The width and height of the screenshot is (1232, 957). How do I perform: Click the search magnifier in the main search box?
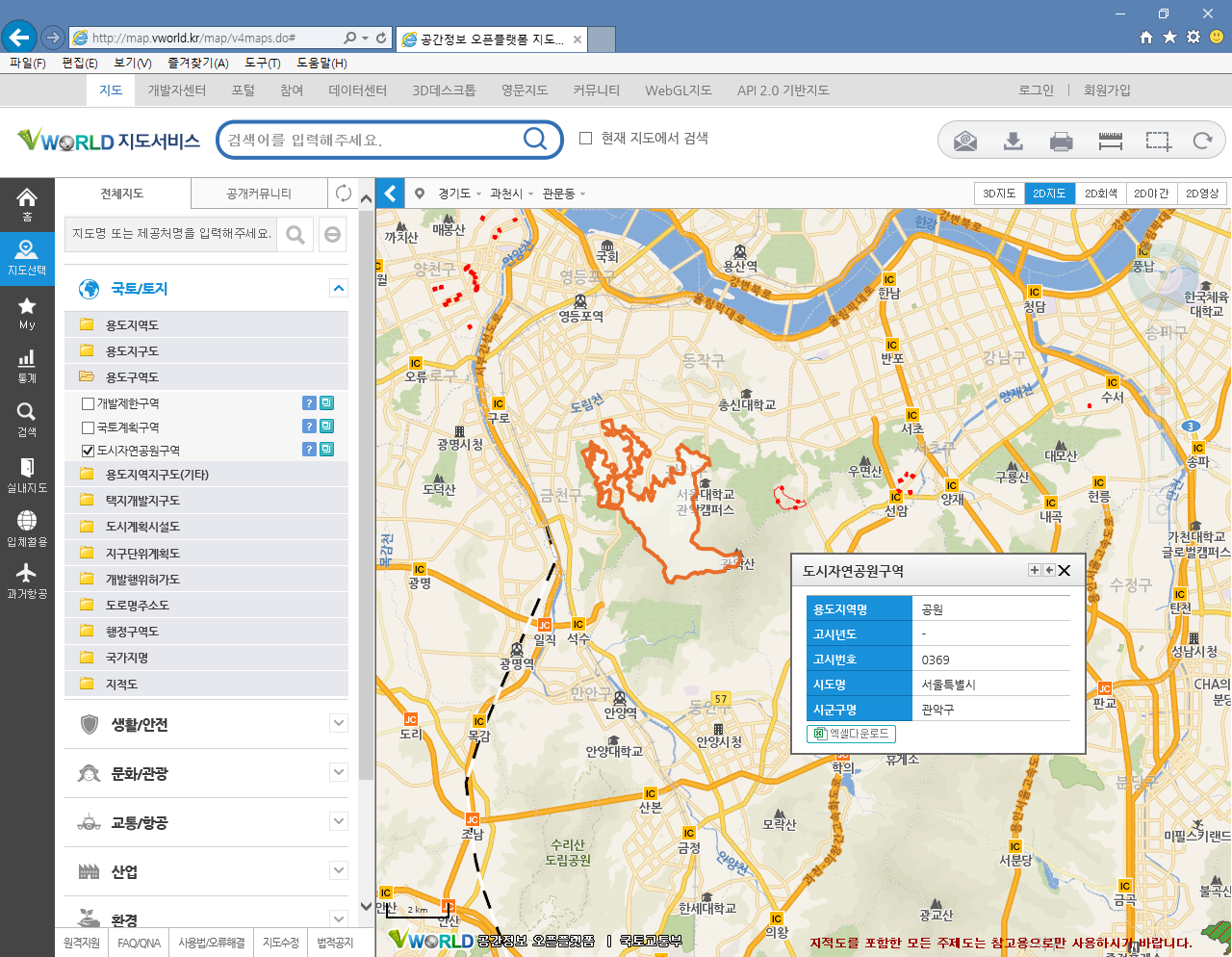click(535, 139)
